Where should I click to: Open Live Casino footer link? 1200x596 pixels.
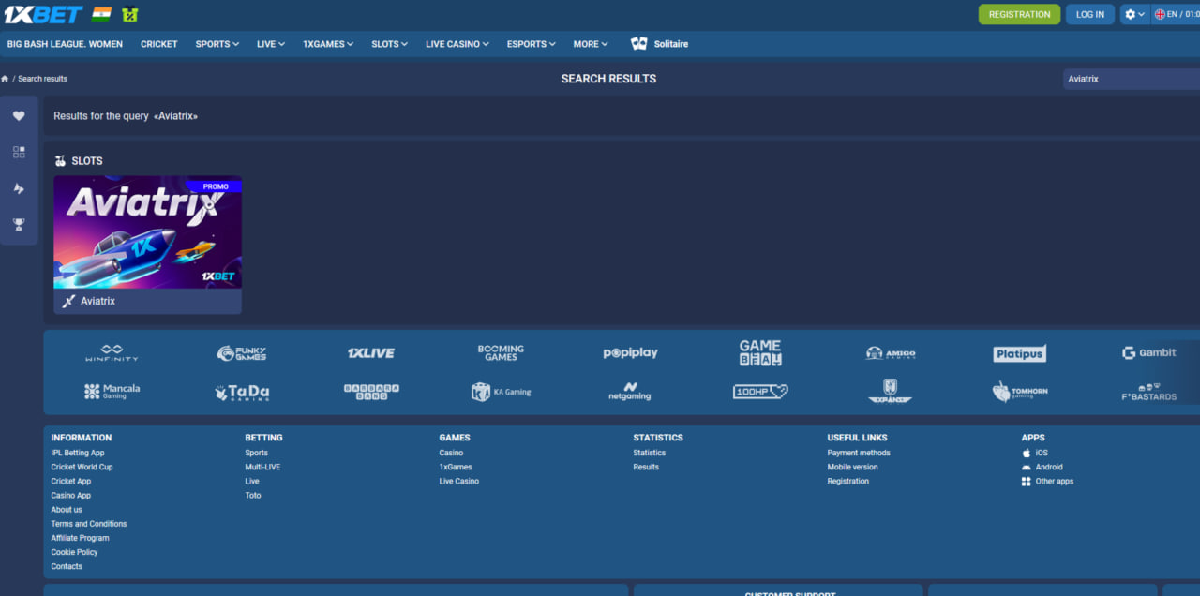coord(459,481)
